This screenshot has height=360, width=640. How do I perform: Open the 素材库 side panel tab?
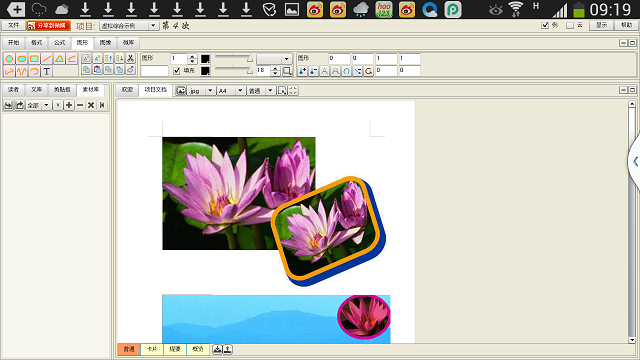[x=91, y=89]
